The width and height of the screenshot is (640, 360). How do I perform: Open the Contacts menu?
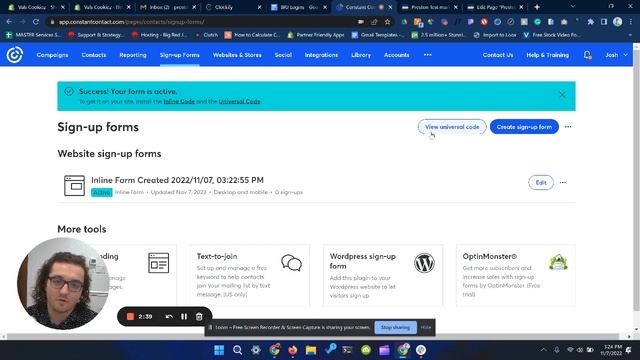click(93, 55)
